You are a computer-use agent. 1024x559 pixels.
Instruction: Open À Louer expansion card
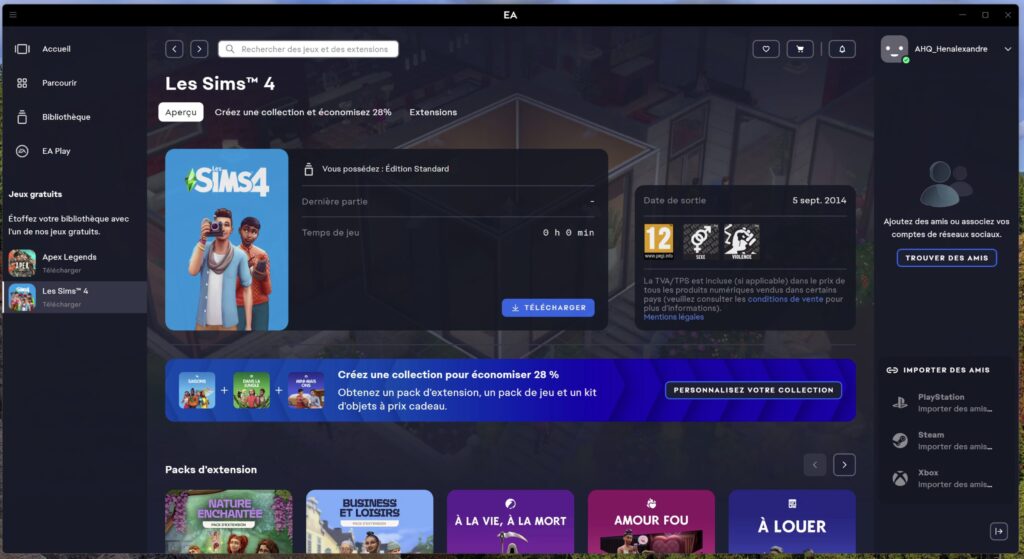[x=792, y=522]
